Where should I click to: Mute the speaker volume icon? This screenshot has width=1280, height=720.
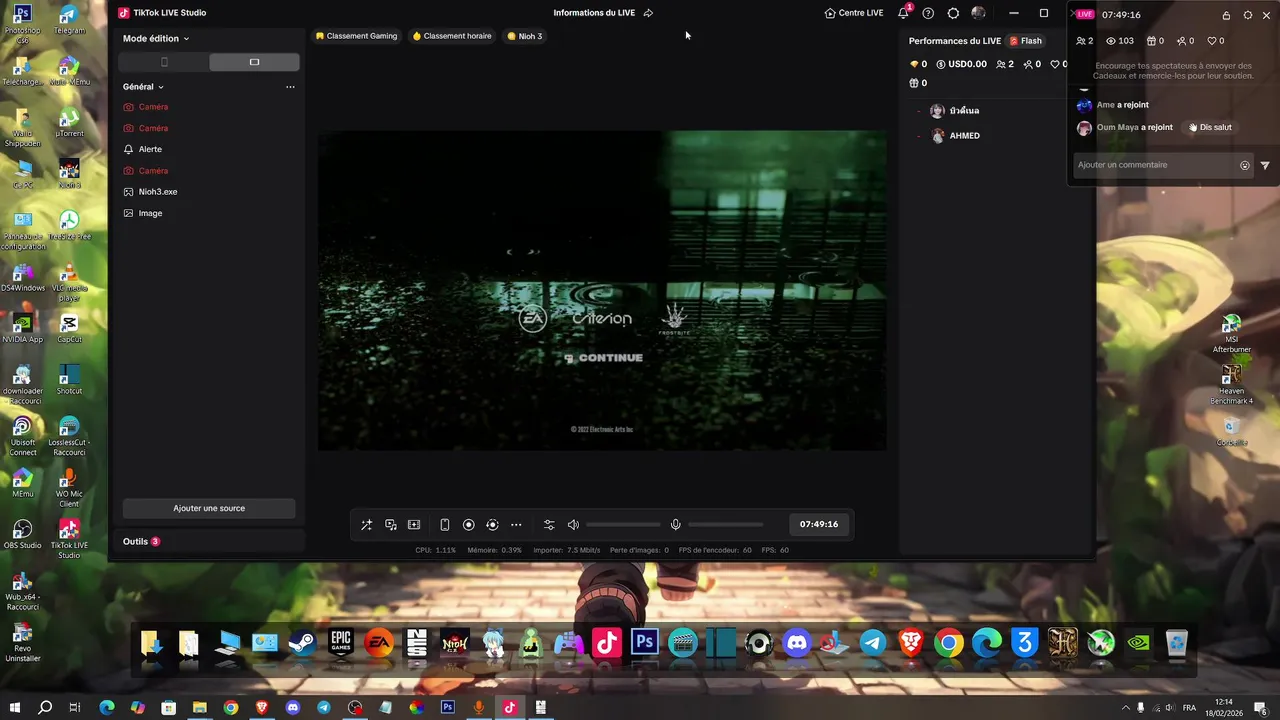tap(573, 525)
